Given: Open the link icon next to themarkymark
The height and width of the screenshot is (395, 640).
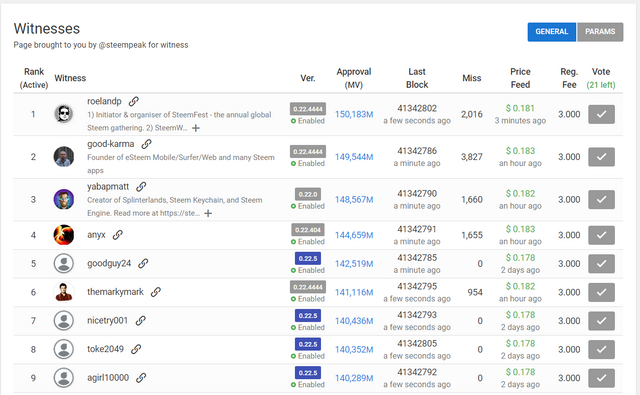Looking at the screenshot, I should (156, 292).
